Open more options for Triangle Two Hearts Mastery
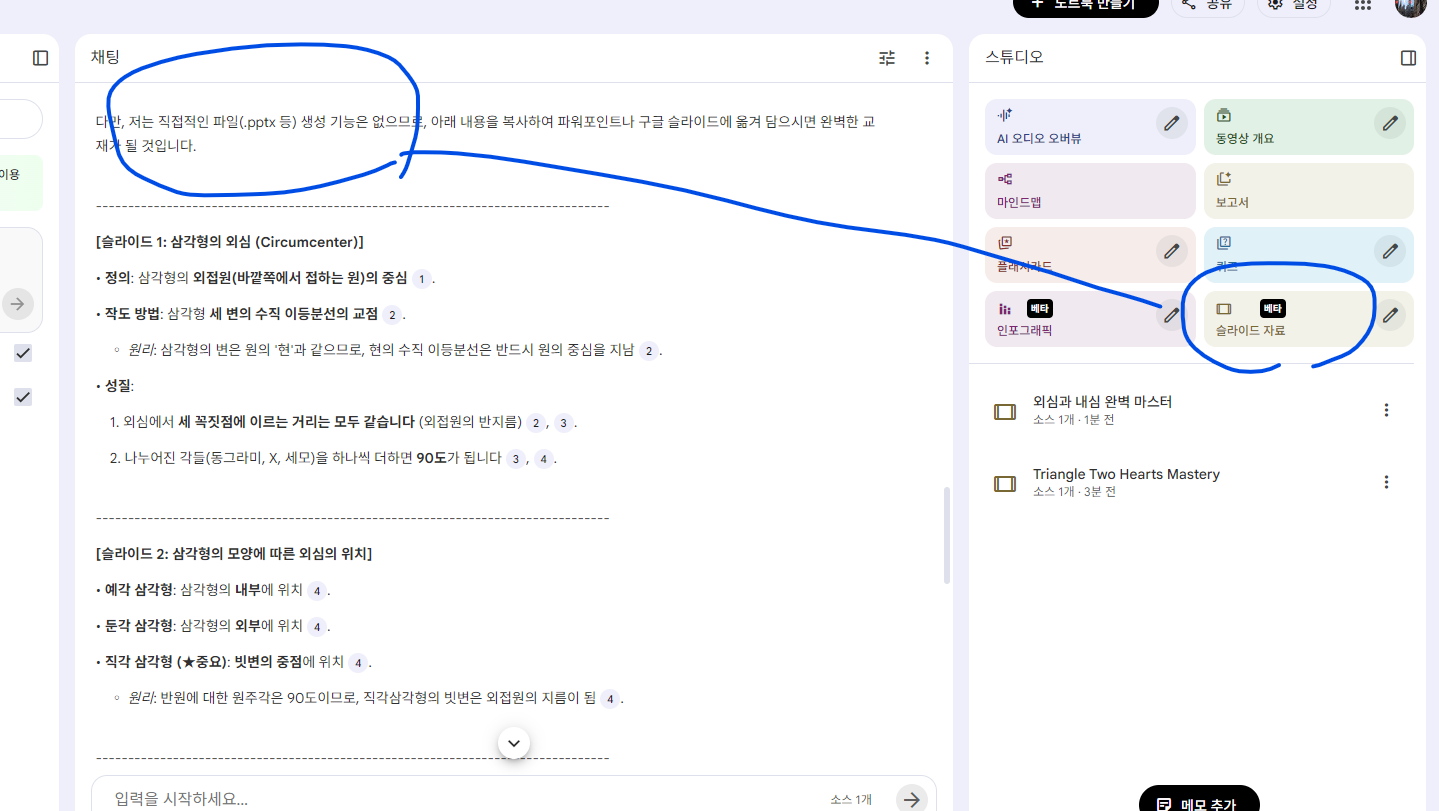 1386,482
